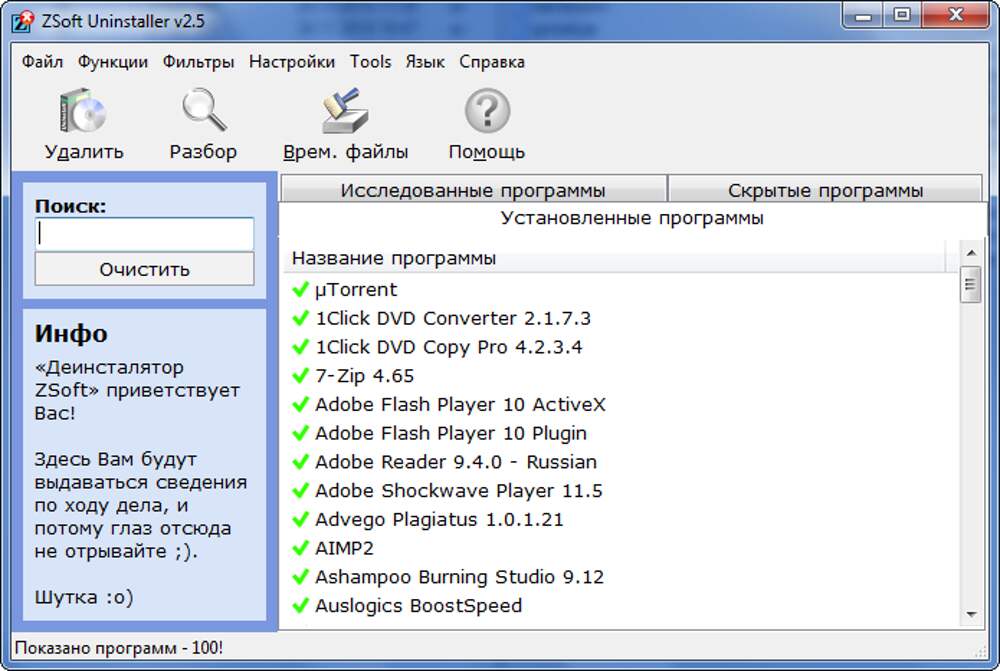This screenshot has height=671, width=1000.
Task: Click the Удалить uninstall toolbar icon
Action: [83, 112]
